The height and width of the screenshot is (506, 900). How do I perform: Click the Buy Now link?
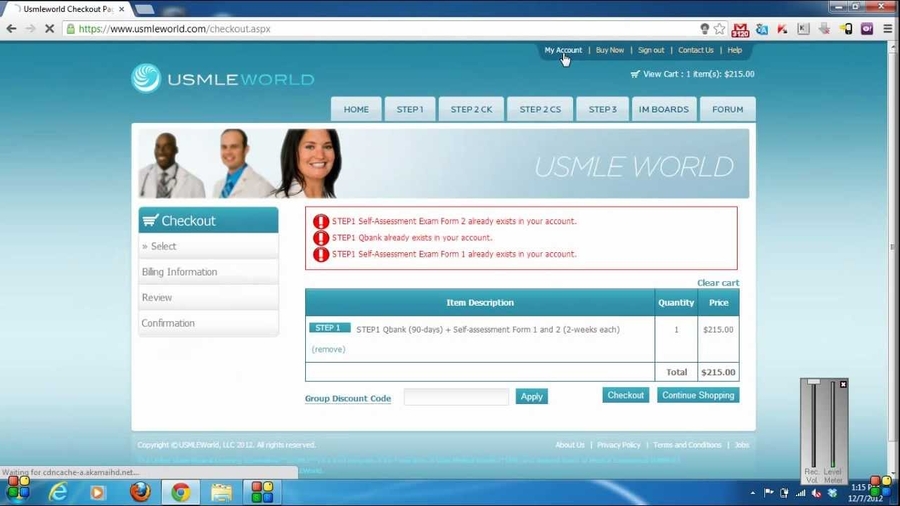coord(610,50)
